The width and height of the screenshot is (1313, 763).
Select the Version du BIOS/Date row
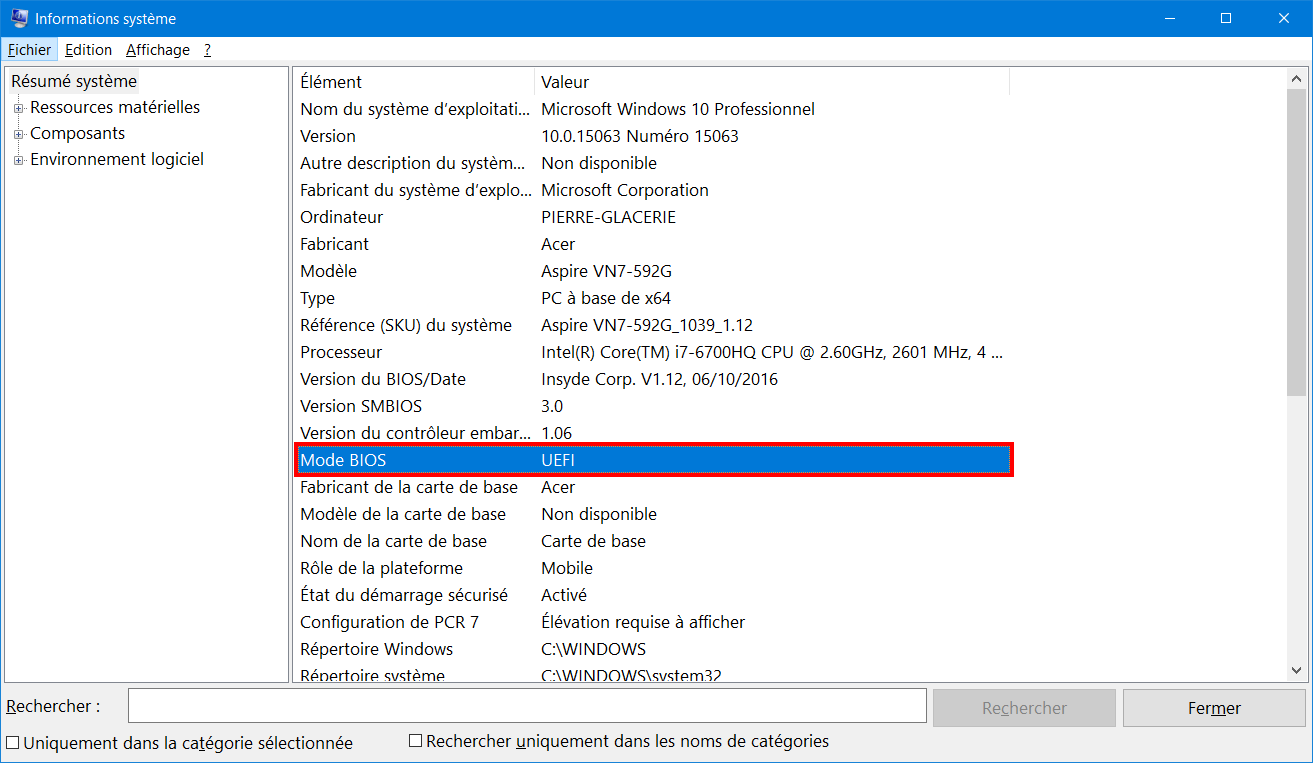pos(652,379)
